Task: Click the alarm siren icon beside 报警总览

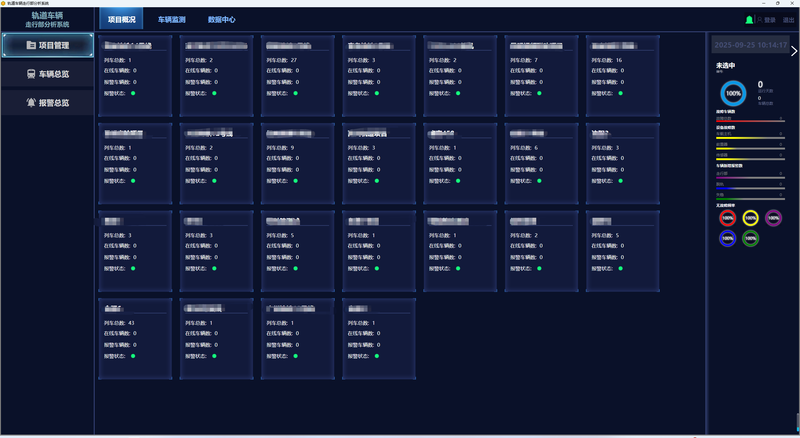Action: [x=31, y=103]
